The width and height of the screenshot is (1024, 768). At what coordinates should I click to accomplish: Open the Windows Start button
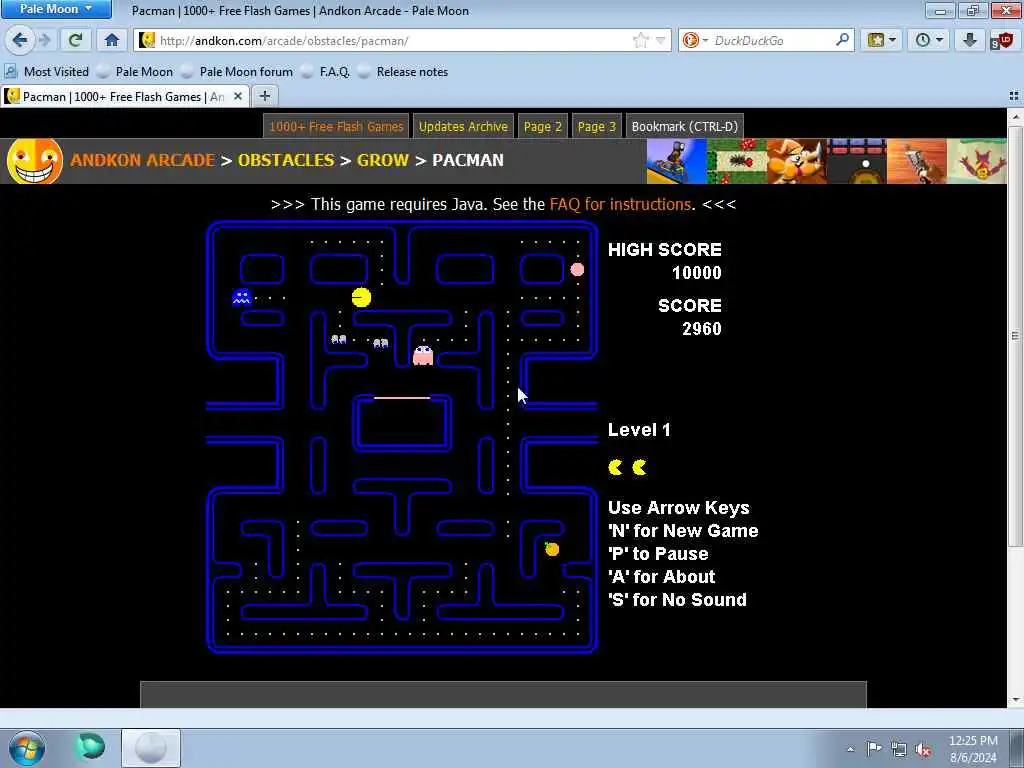point(27,748)
